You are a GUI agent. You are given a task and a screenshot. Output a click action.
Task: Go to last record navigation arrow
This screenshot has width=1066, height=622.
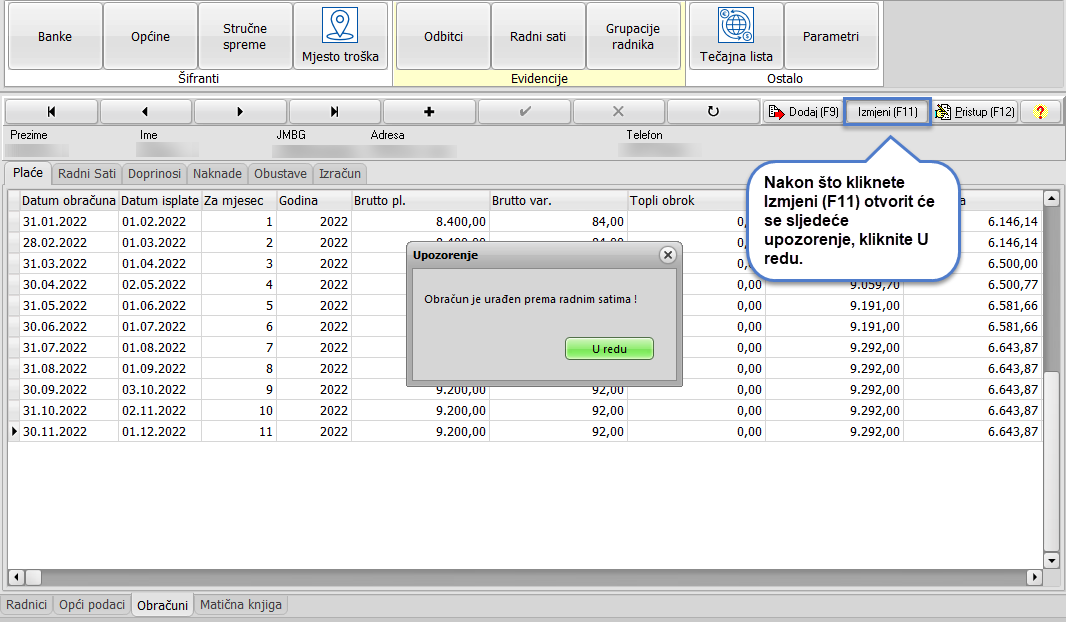pos(334,111)
